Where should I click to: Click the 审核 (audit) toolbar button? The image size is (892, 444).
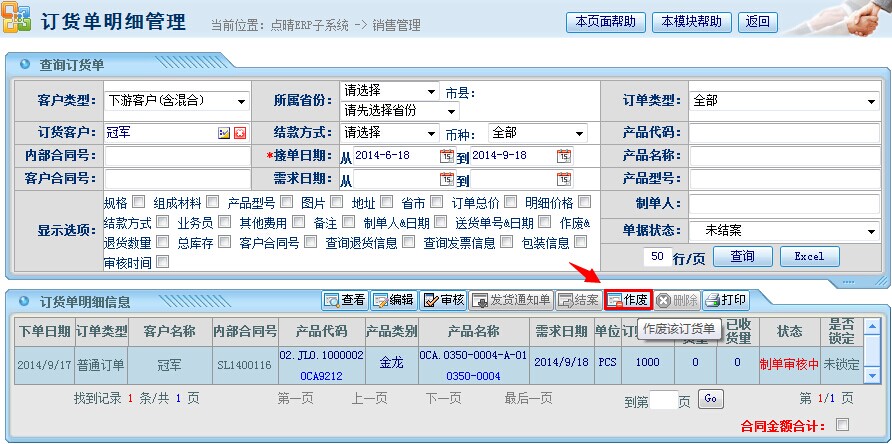pos(443,299)
